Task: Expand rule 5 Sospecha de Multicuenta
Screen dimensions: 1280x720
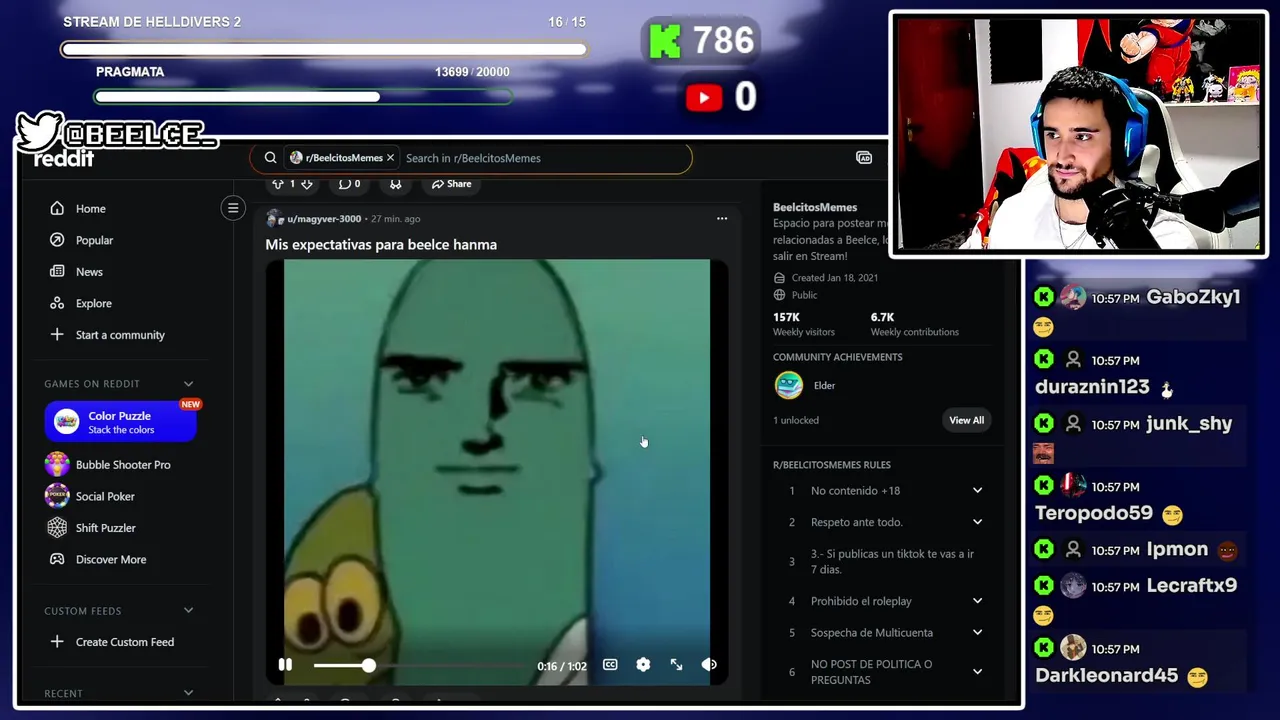Action: [x=977, y=632]
